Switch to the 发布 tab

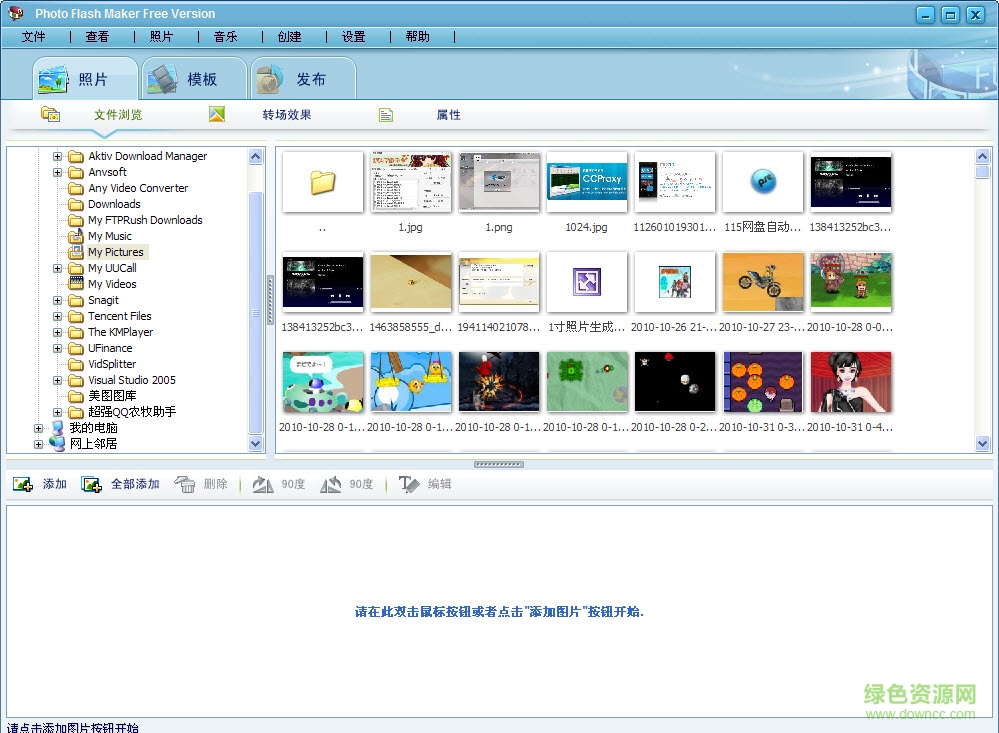click(302, 77)
